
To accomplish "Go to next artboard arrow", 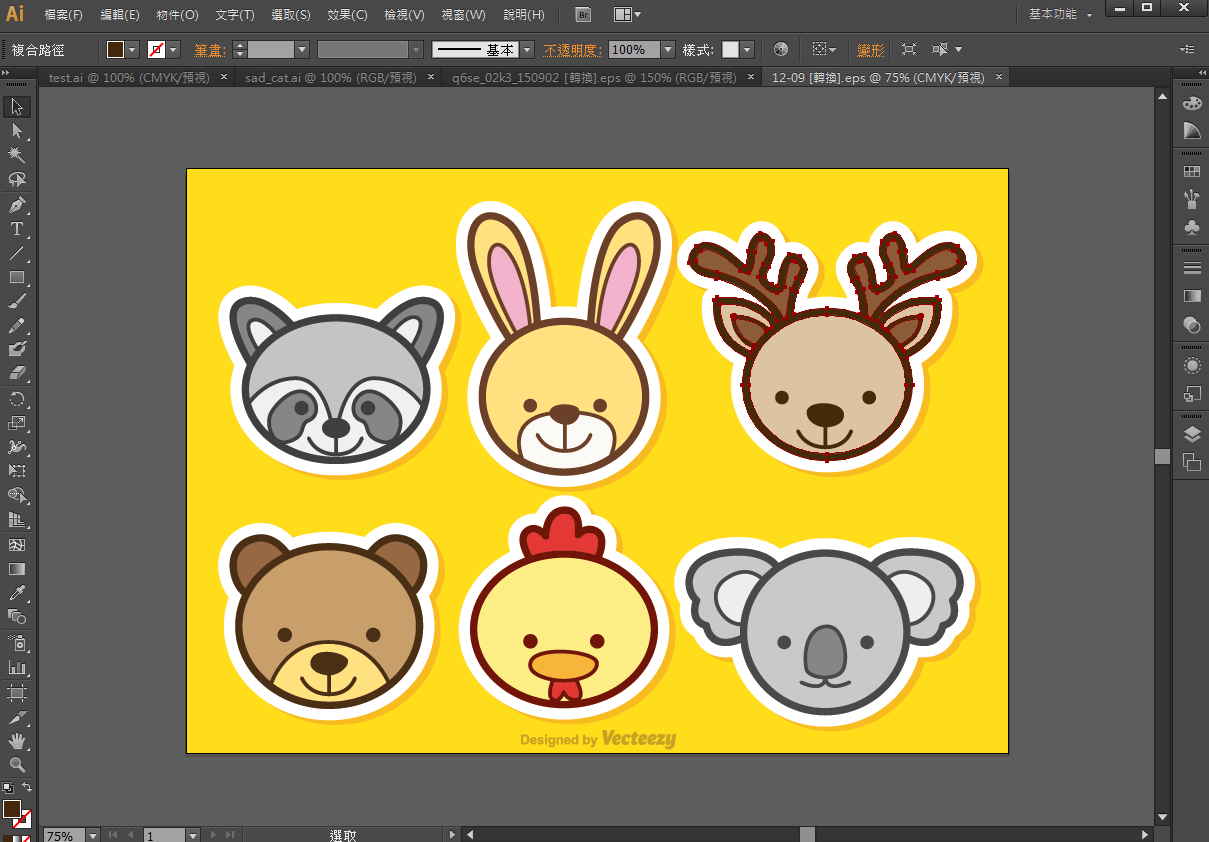I will [x=211, y=835].
